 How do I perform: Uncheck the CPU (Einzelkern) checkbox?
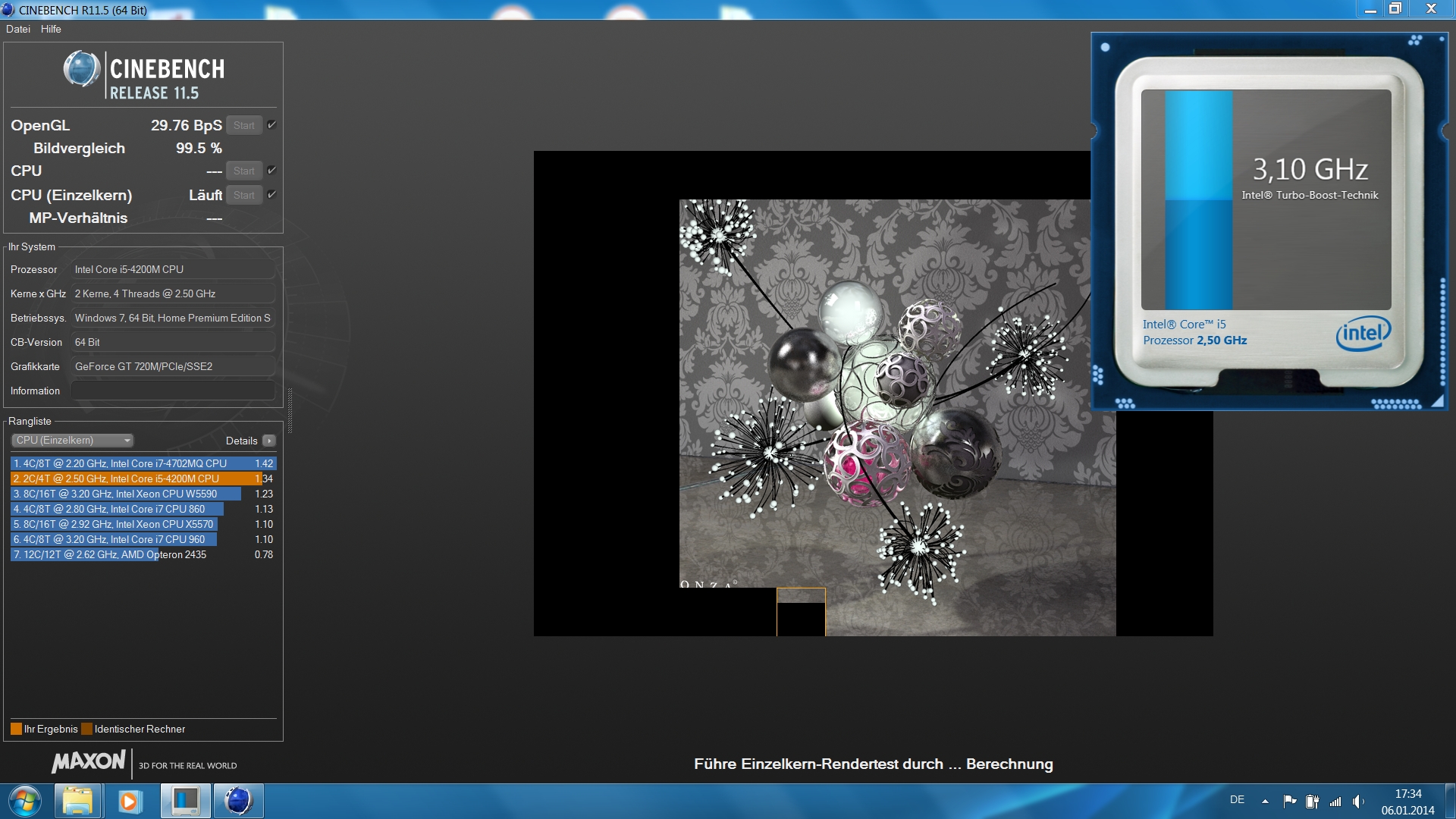pyautogui.click(x=271, y=195)
